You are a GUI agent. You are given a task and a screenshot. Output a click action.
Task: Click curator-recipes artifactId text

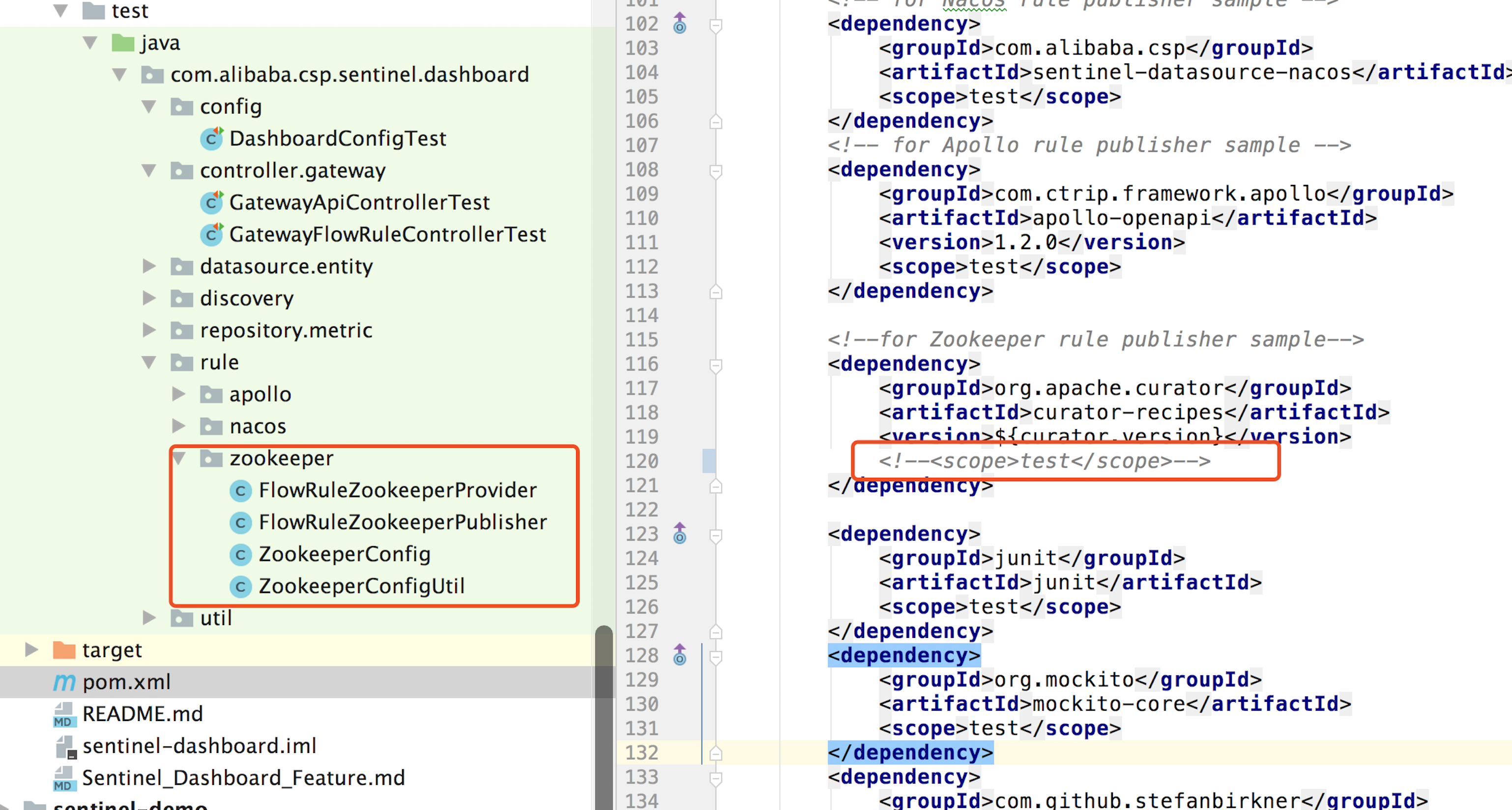coord(1128,413)
